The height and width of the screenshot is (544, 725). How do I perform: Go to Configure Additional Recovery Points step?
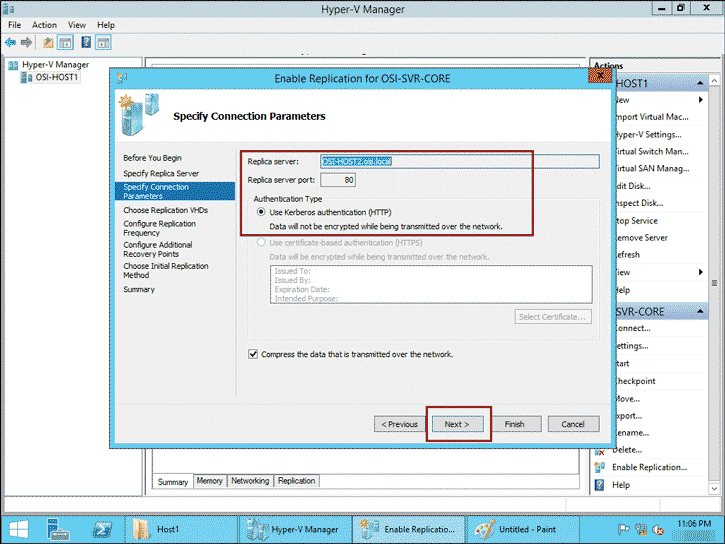click(158, 250)
